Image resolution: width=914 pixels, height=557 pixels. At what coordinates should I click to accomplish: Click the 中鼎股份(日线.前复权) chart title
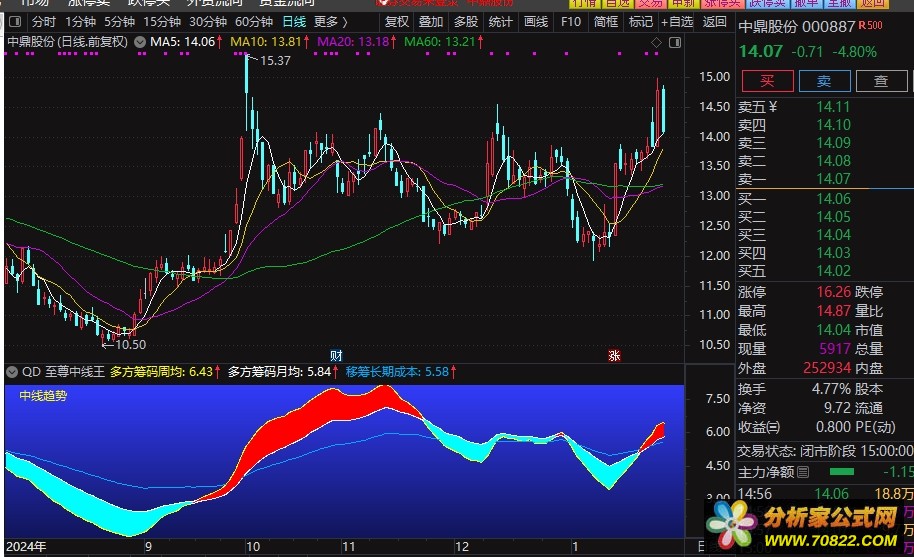point(67,42)
